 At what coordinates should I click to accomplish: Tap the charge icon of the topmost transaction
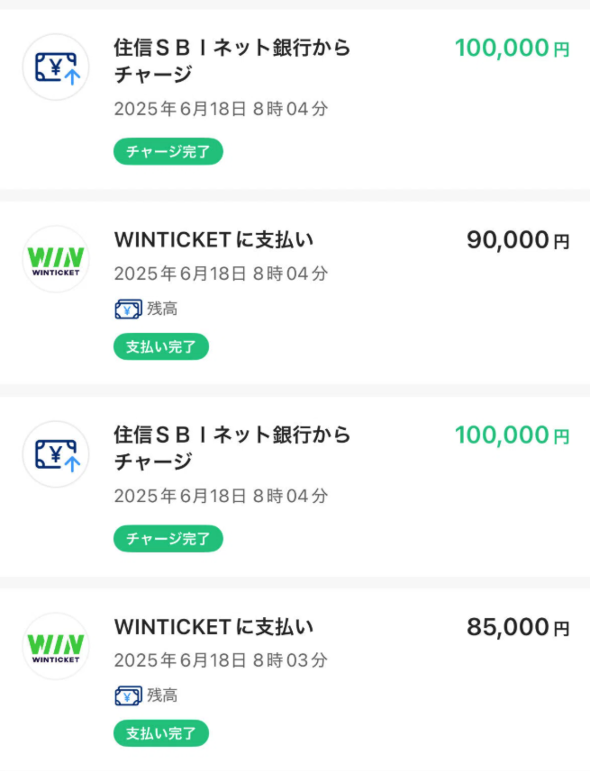point(56,67)
